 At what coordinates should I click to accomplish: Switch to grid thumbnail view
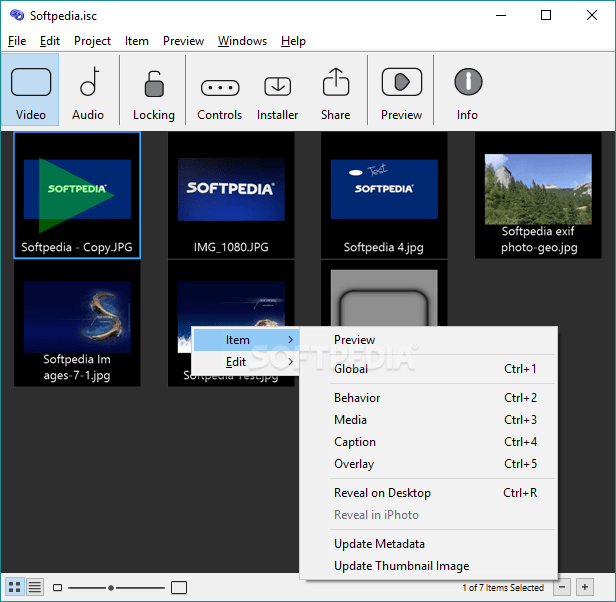[x=15, y=587]
